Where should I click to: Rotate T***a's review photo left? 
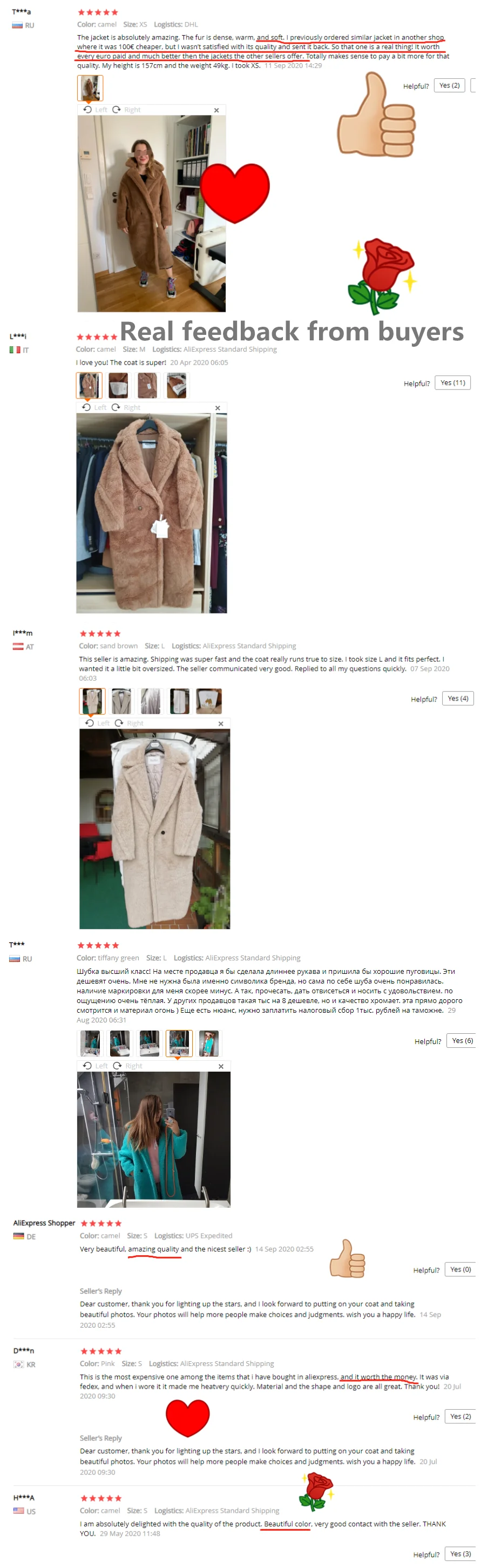point(95,110)
